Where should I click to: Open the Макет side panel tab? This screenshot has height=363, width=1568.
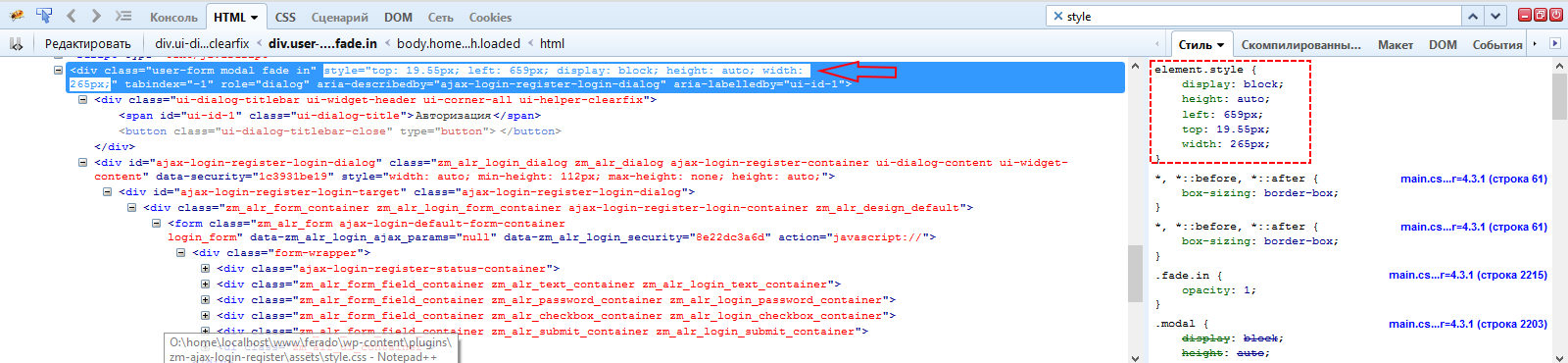point(1395,45)
